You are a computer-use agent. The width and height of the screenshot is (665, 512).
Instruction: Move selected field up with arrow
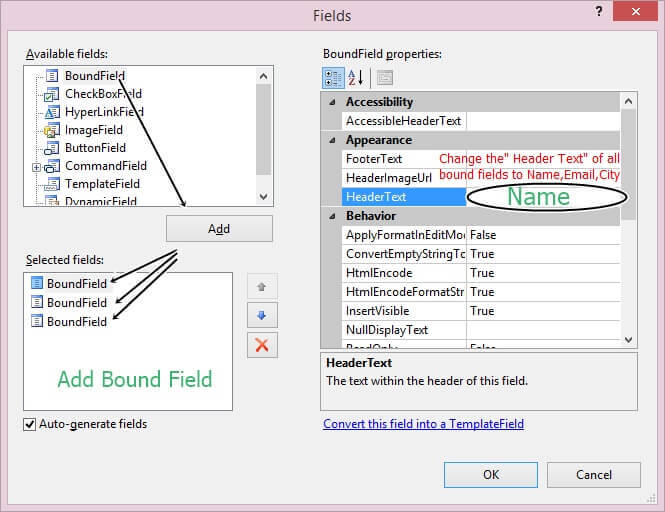pos(262,287)
